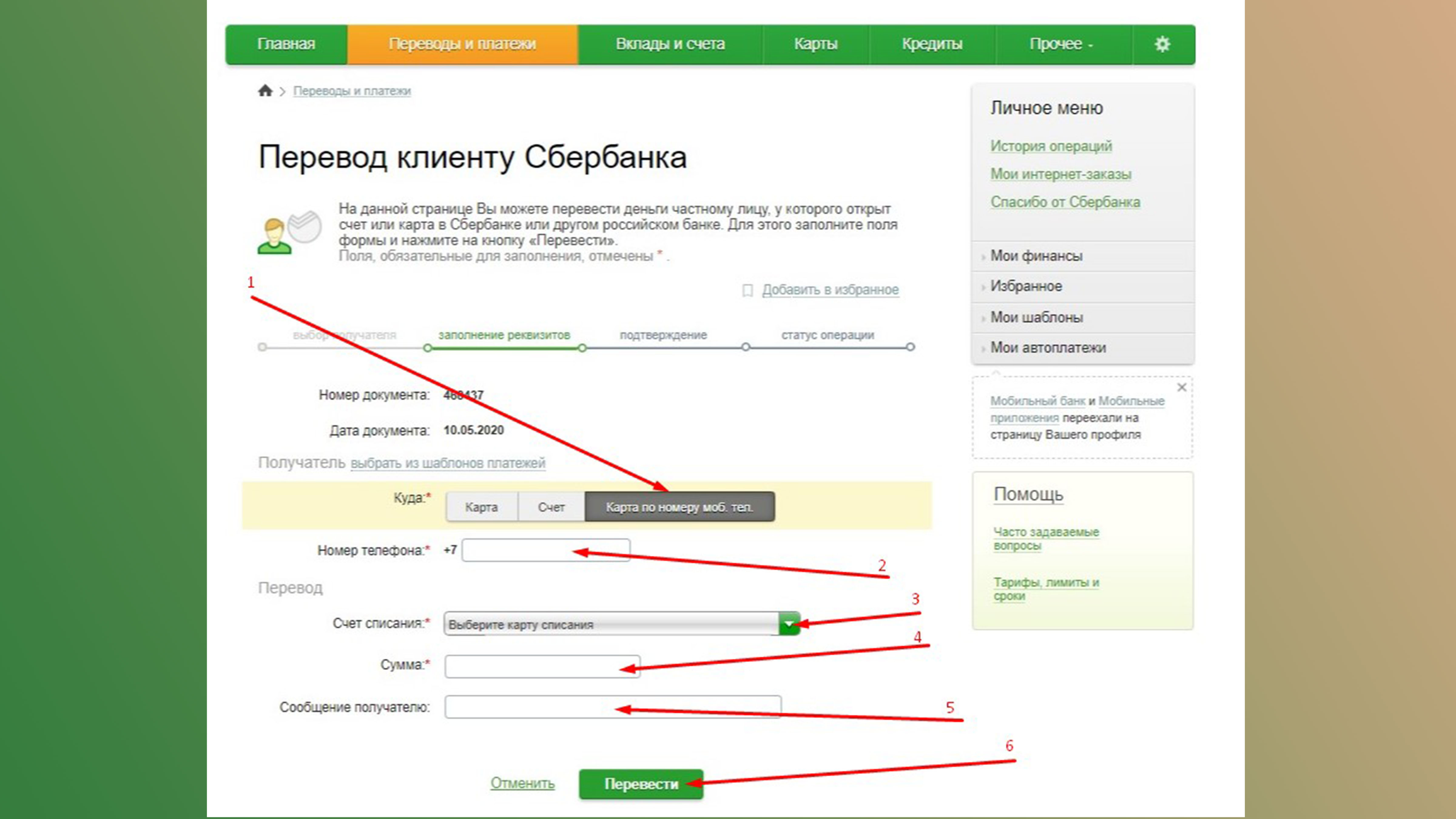The image size is (1456, 819).
Task: Open Спасибо от Сбербанка link
Action: coord(1065,202)
